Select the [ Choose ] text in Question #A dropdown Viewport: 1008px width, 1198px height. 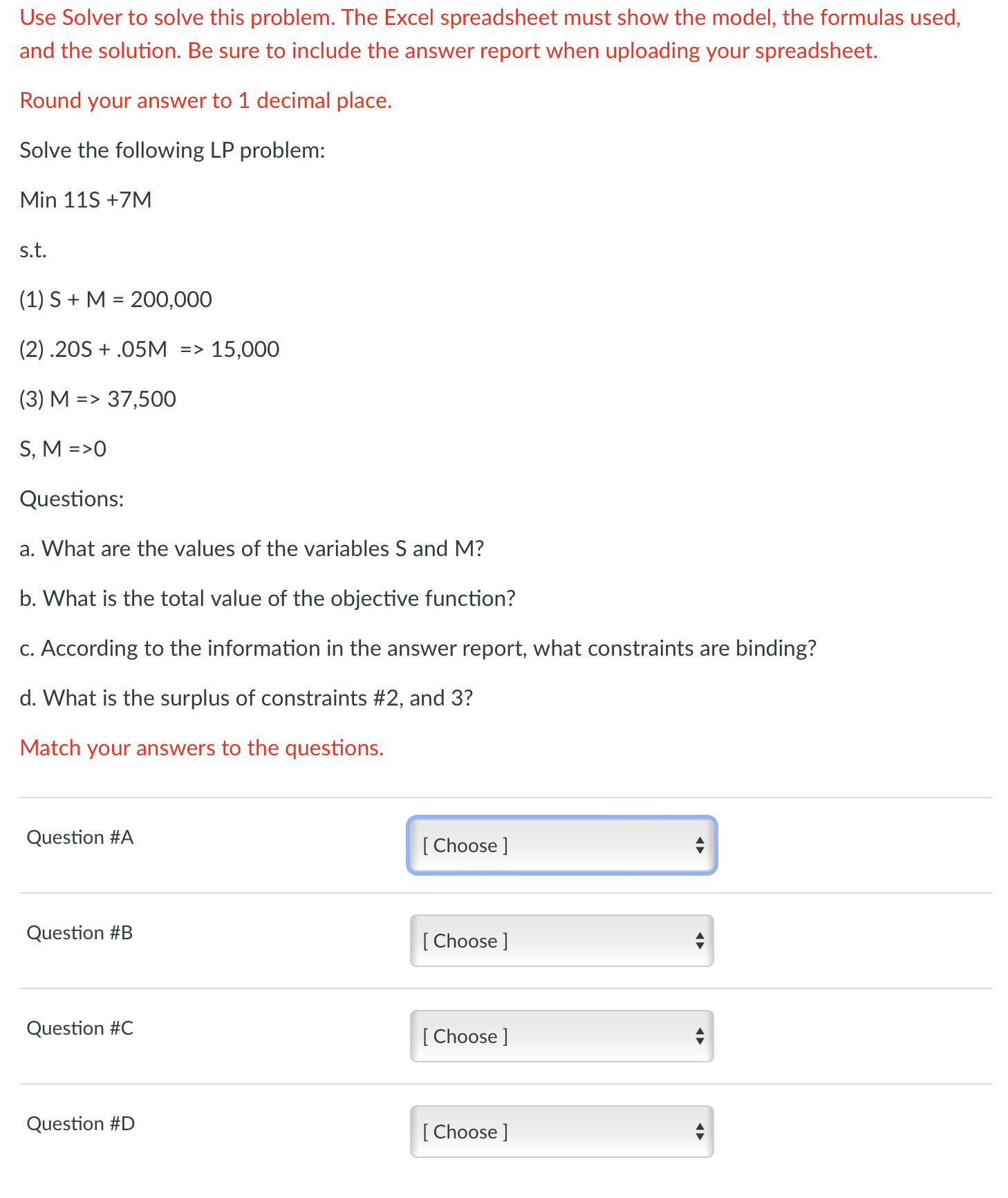point(465,845)
